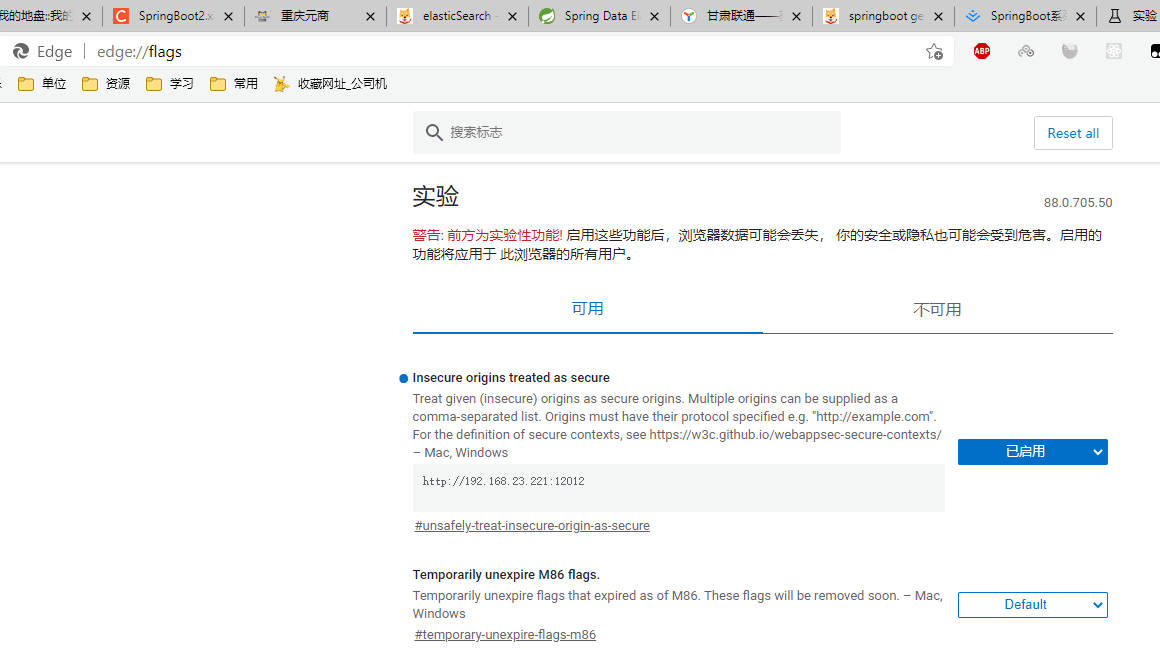Open the 单位 bookmarks folder

[42, 84]
